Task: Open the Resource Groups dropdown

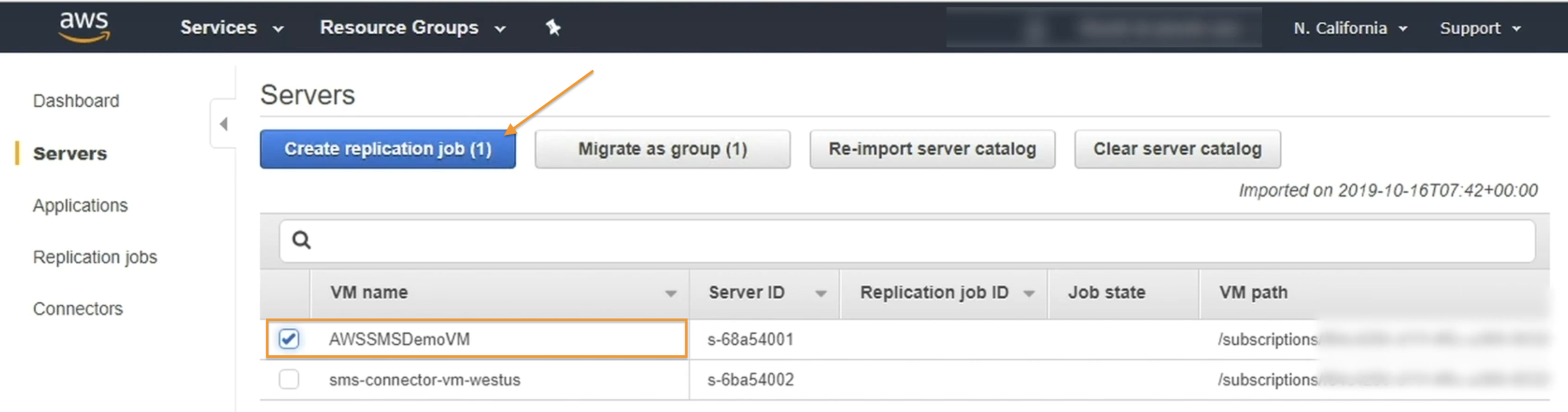Action: coord(413,28)
